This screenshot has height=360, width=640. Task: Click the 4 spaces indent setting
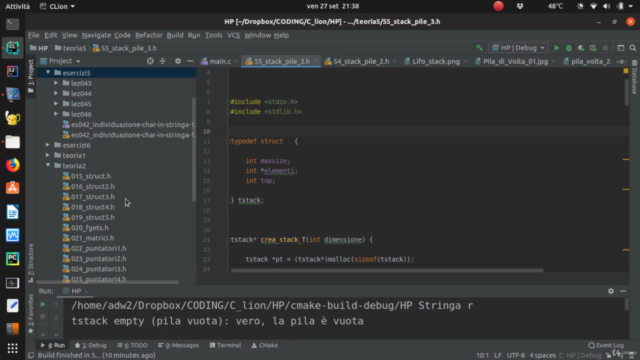[x=542, y=355]
